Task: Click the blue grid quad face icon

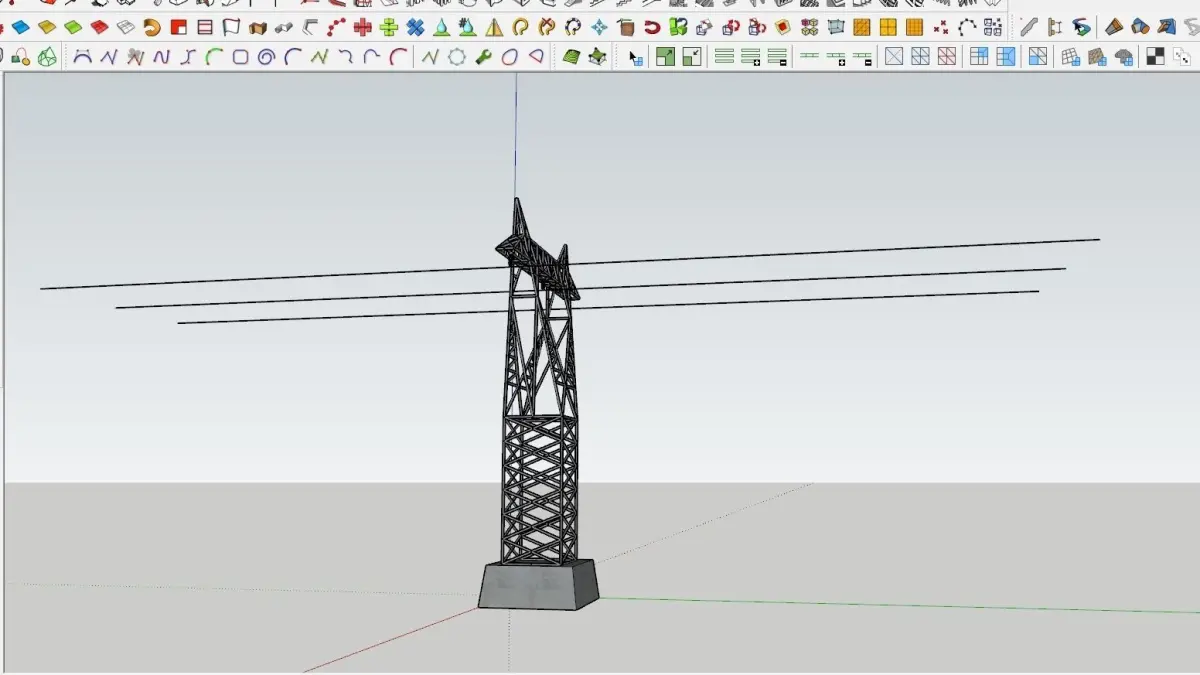Action: pyautogui.click(x=979, y=57)
